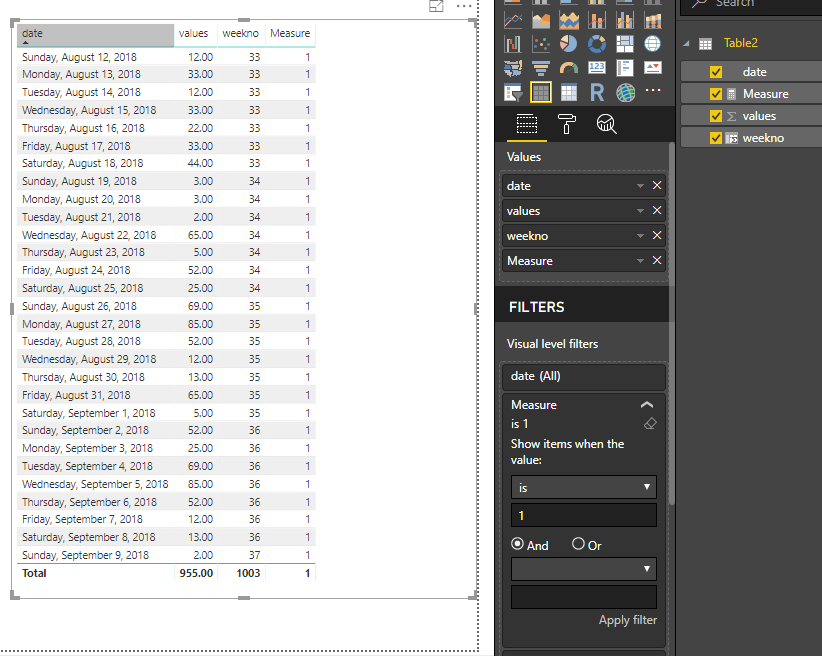822x656 pixels.
Task: Switch to the Format paint-roller tab
Action: click(x=567, y=124)
